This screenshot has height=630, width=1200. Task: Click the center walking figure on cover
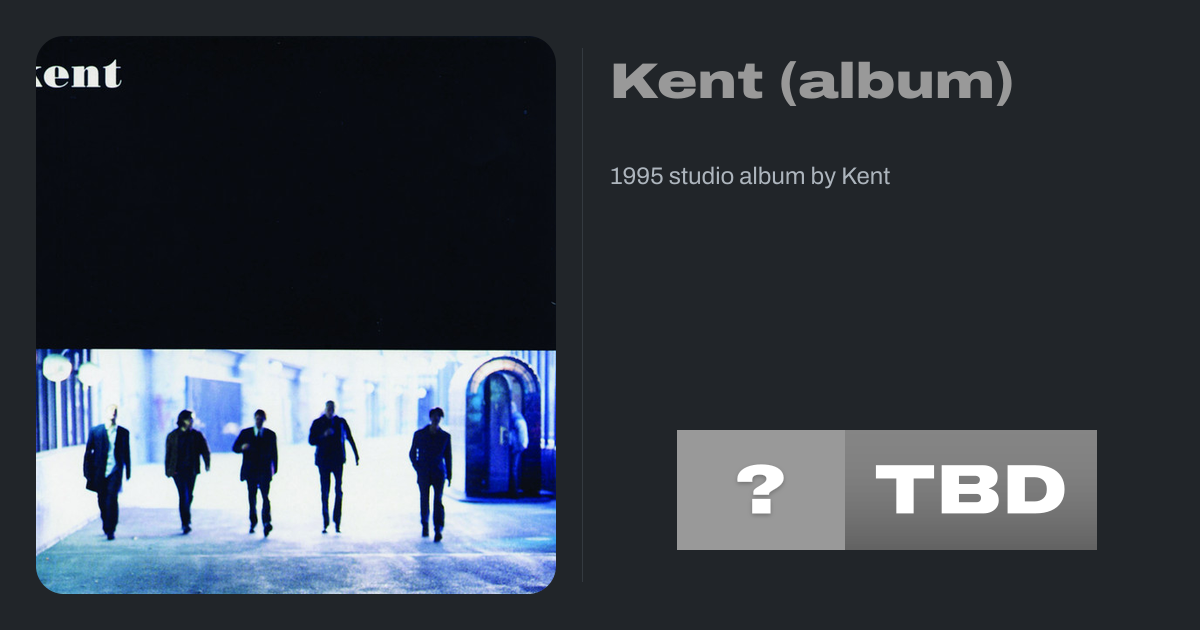tap(256, 472)
